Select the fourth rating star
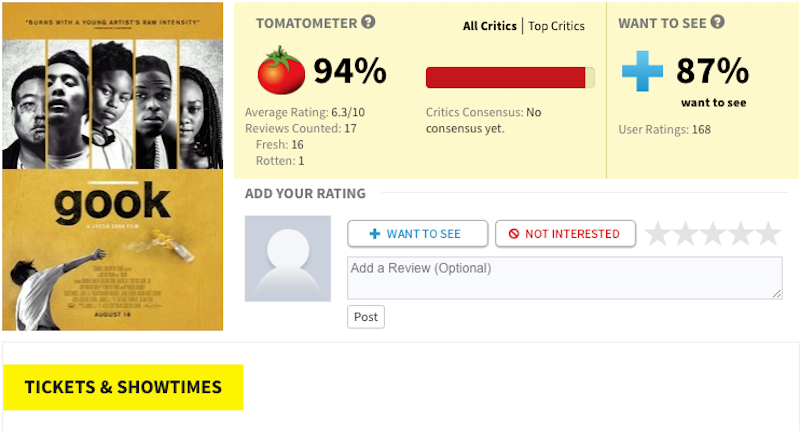 point(740,234)
